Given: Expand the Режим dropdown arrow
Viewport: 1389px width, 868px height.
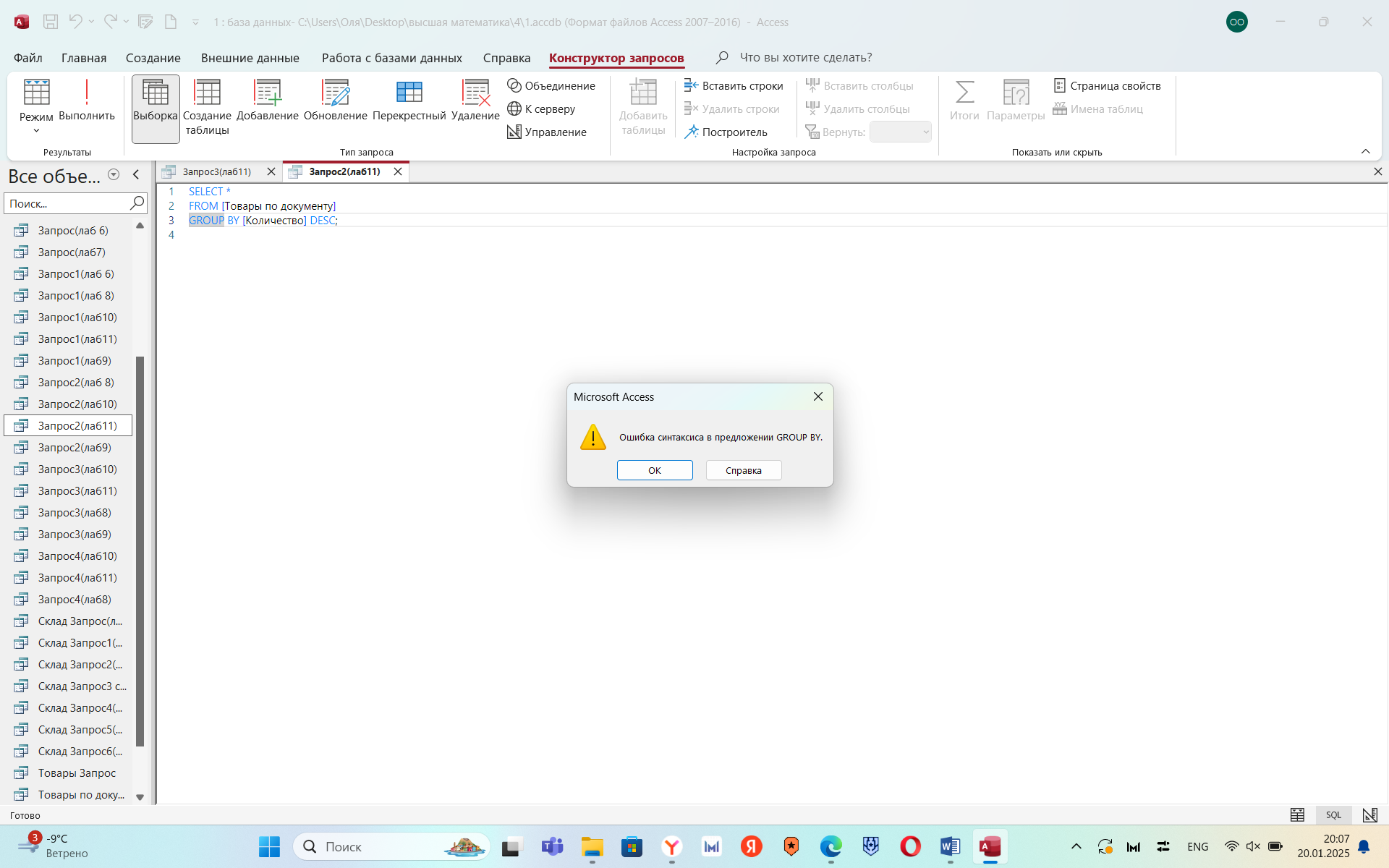Looking at the screenshot, I should coord(36,131).
